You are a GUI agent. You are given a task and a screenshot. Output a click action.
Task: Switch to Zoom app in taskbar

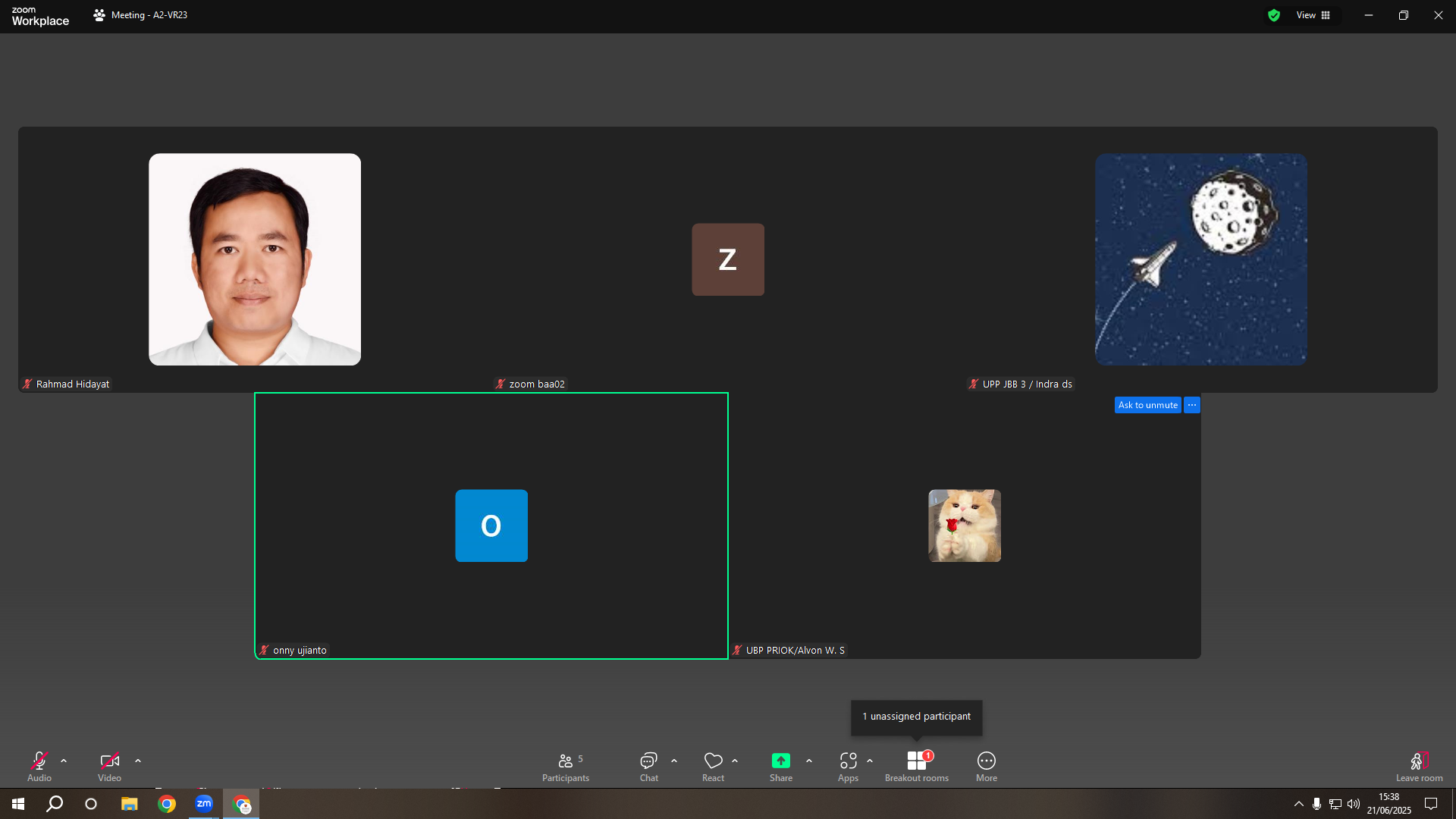coord(204,804)
